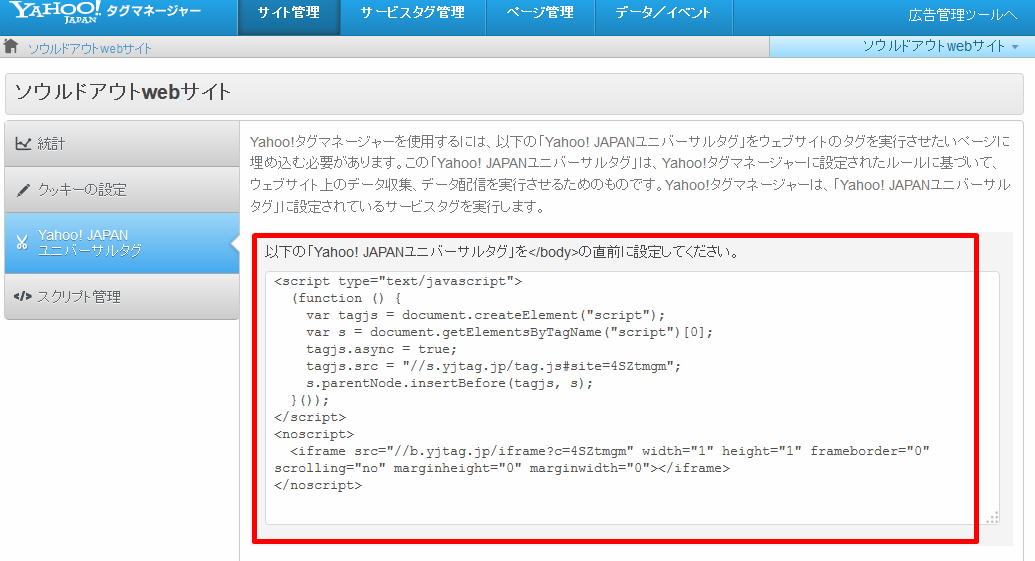Click the iframe src line in the code
1035x561 pixels.
pos(609,451)
